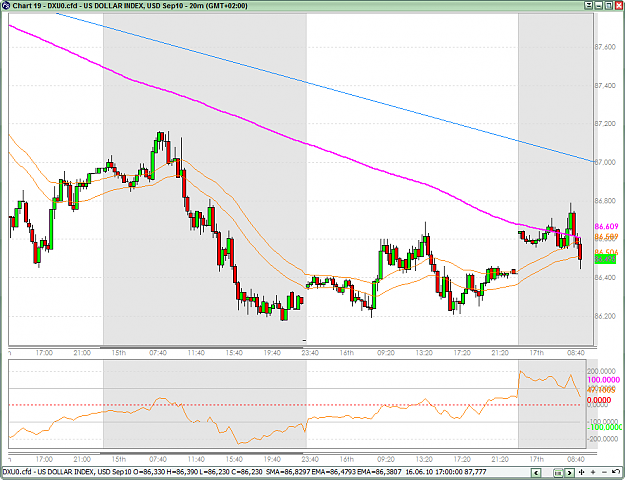Click 17th date label on main time axis
This screenshot has height=480, width=625.
pyautogui.click(x=537, y=353)
